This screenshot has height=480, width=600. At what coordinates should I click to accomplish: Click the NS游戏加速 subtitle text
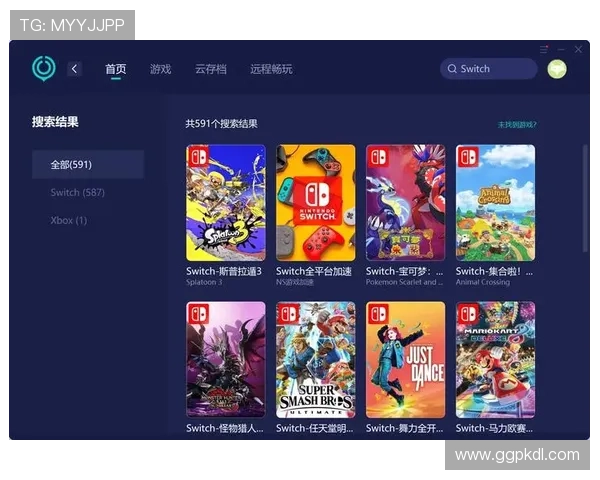point(295,282)
